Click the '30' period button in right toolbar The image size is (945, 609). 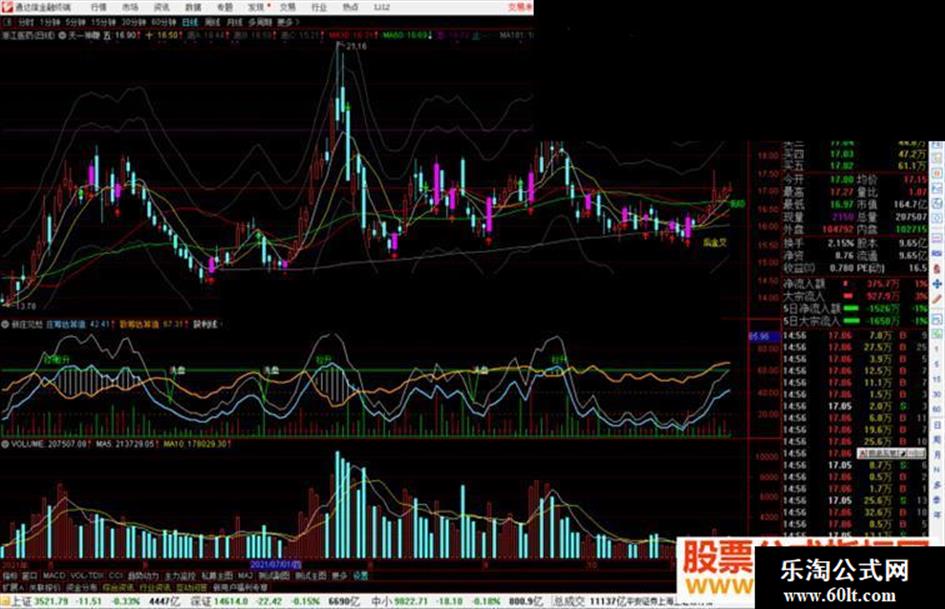937,394
